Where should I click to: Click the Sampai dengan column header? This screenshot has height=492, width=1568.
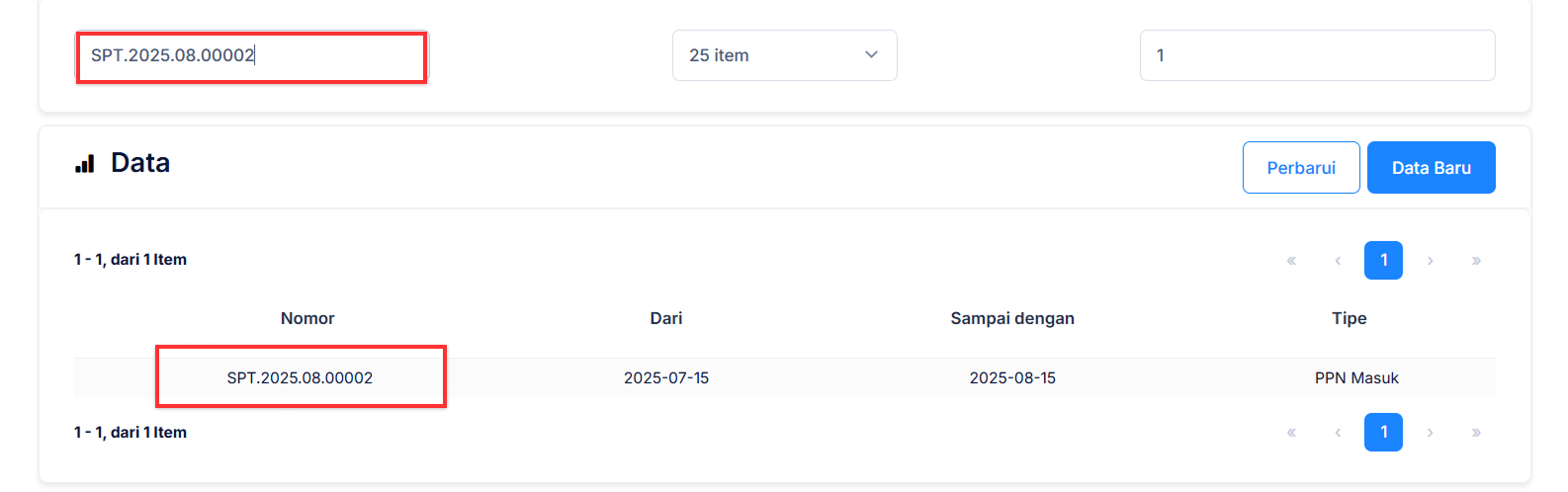[1011, 318]
